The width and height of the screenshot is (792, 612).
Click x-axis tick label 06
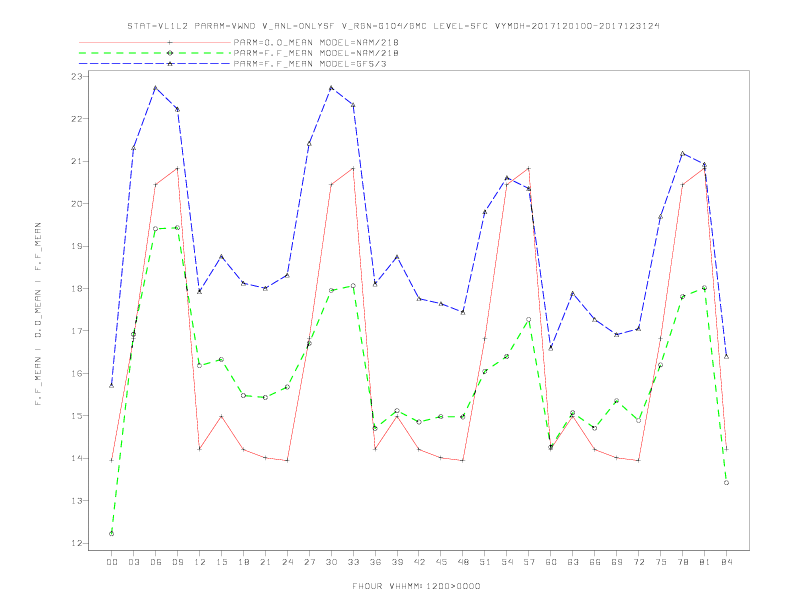point(156,562)
